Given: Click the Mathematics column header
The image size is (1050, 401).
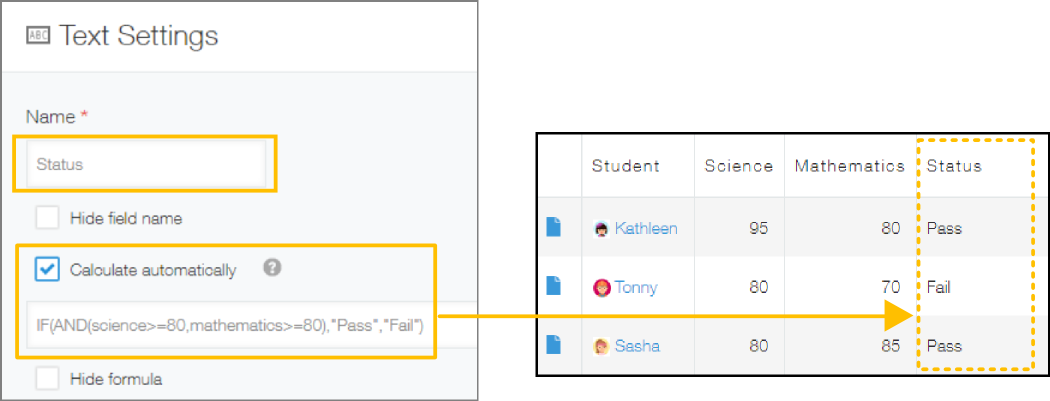Looking at the screenshot, I should (848, 166).
